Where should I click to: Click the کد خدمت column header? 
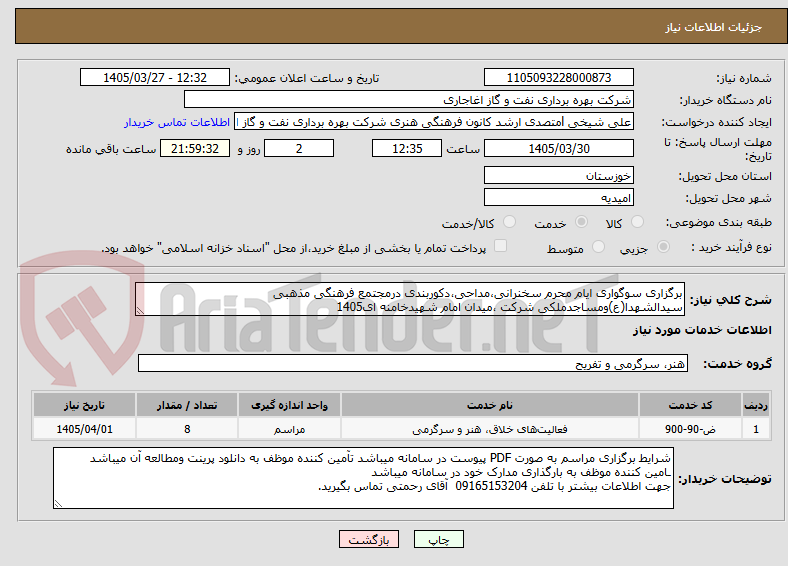click(691, 405)
